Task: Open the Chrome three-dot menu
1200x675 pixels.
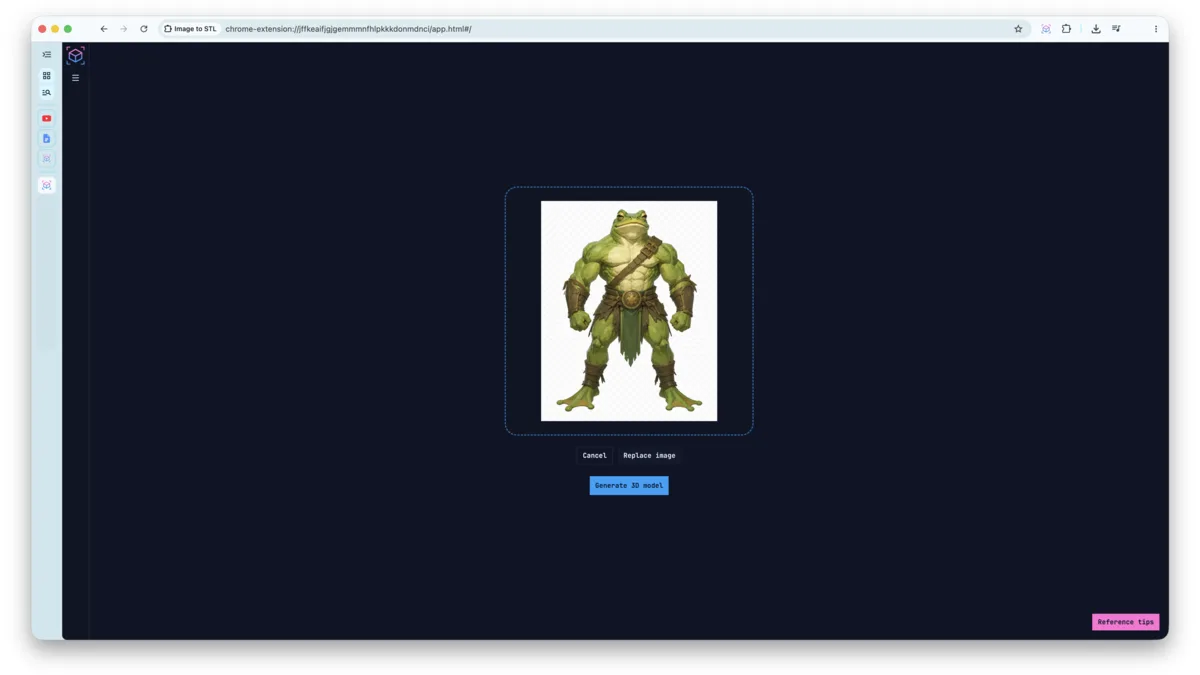Action: [1155, 29]
